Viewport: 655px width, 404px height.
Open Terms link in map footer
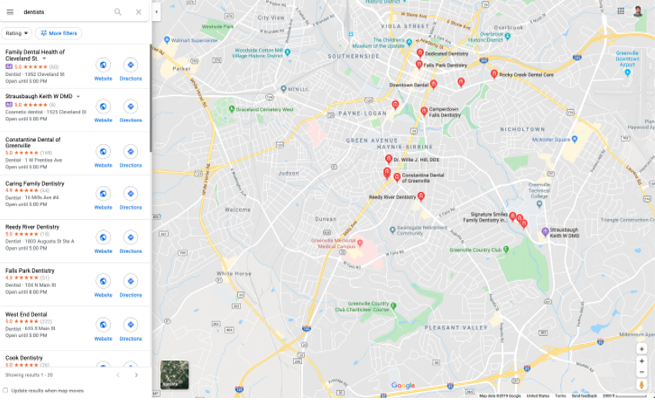tap(560, 396)
